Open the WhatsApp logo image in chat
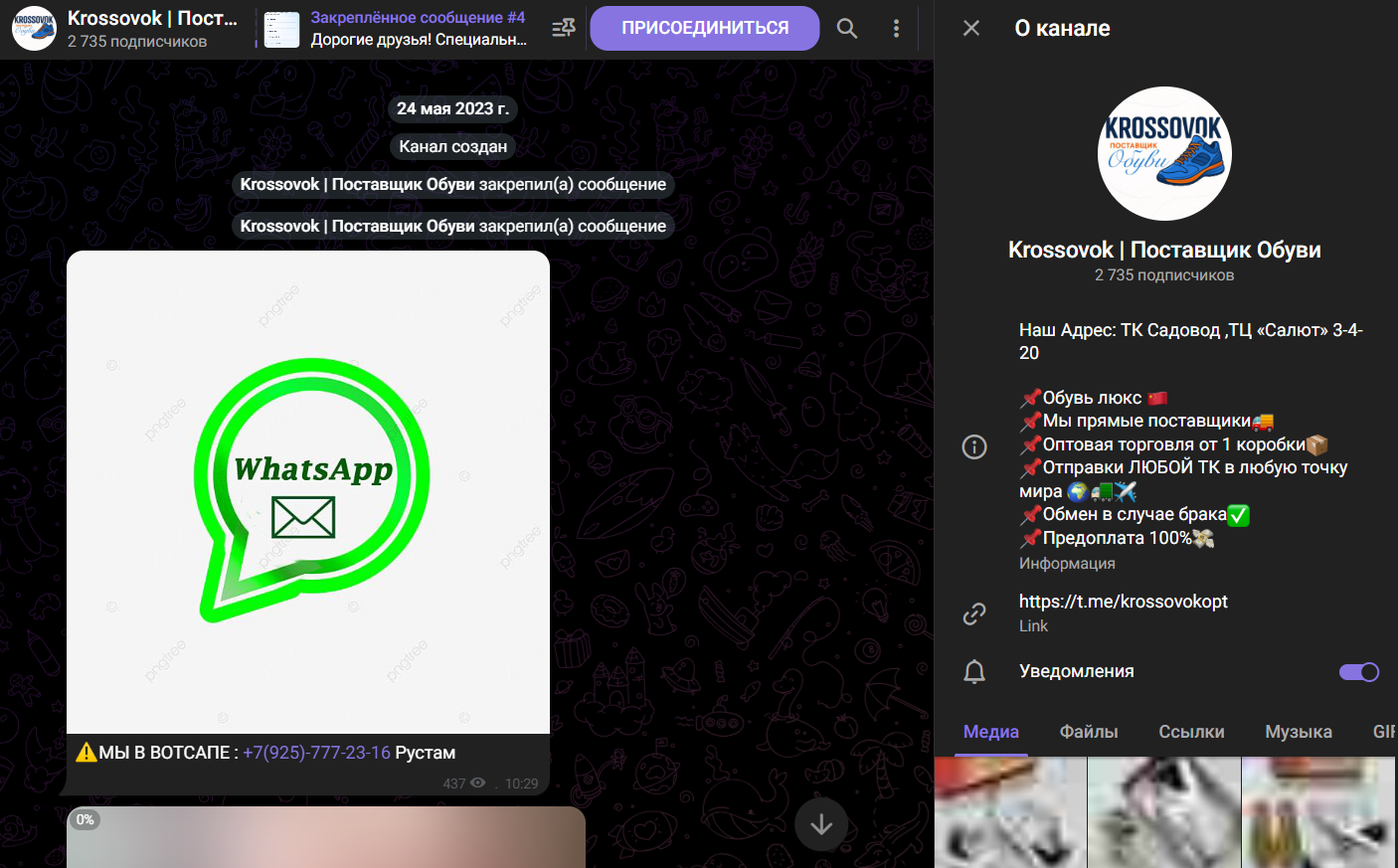Image resolution: width=1398 pixels, height=868 pixels. tap(308, 491)
